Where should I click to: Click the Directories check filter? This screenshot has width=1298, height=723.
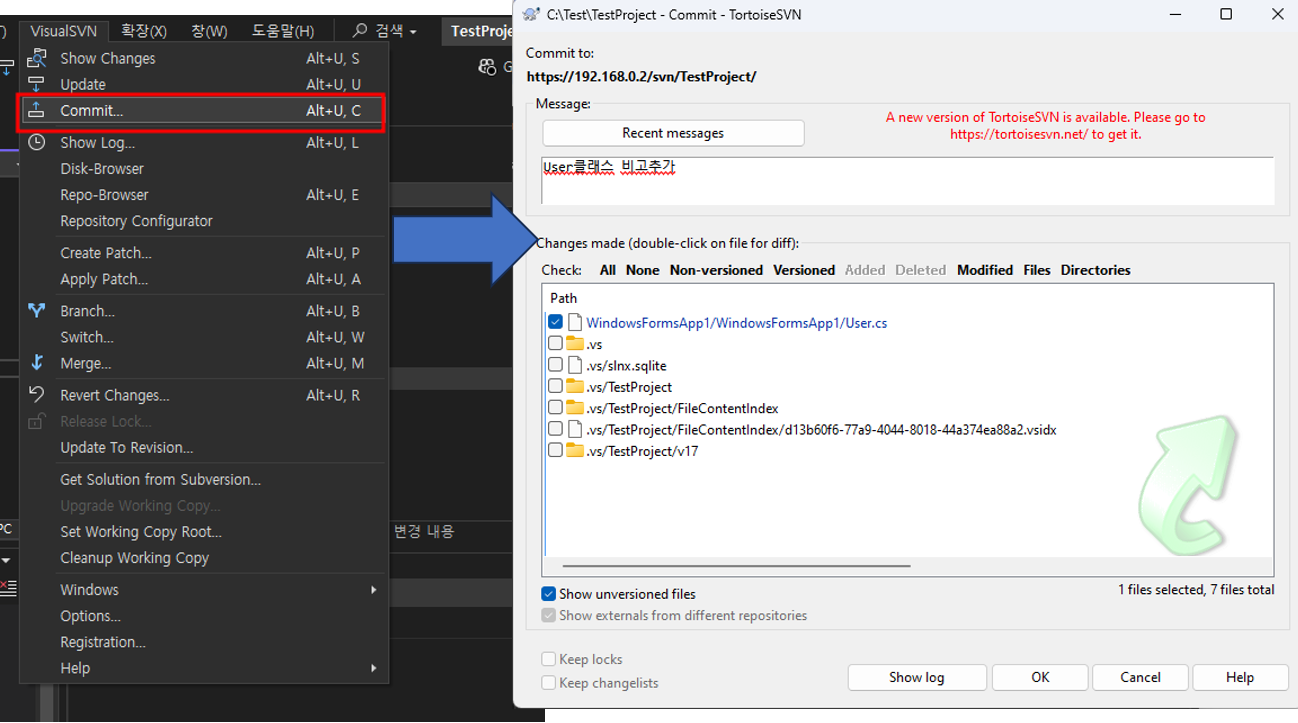point(1096,270)
